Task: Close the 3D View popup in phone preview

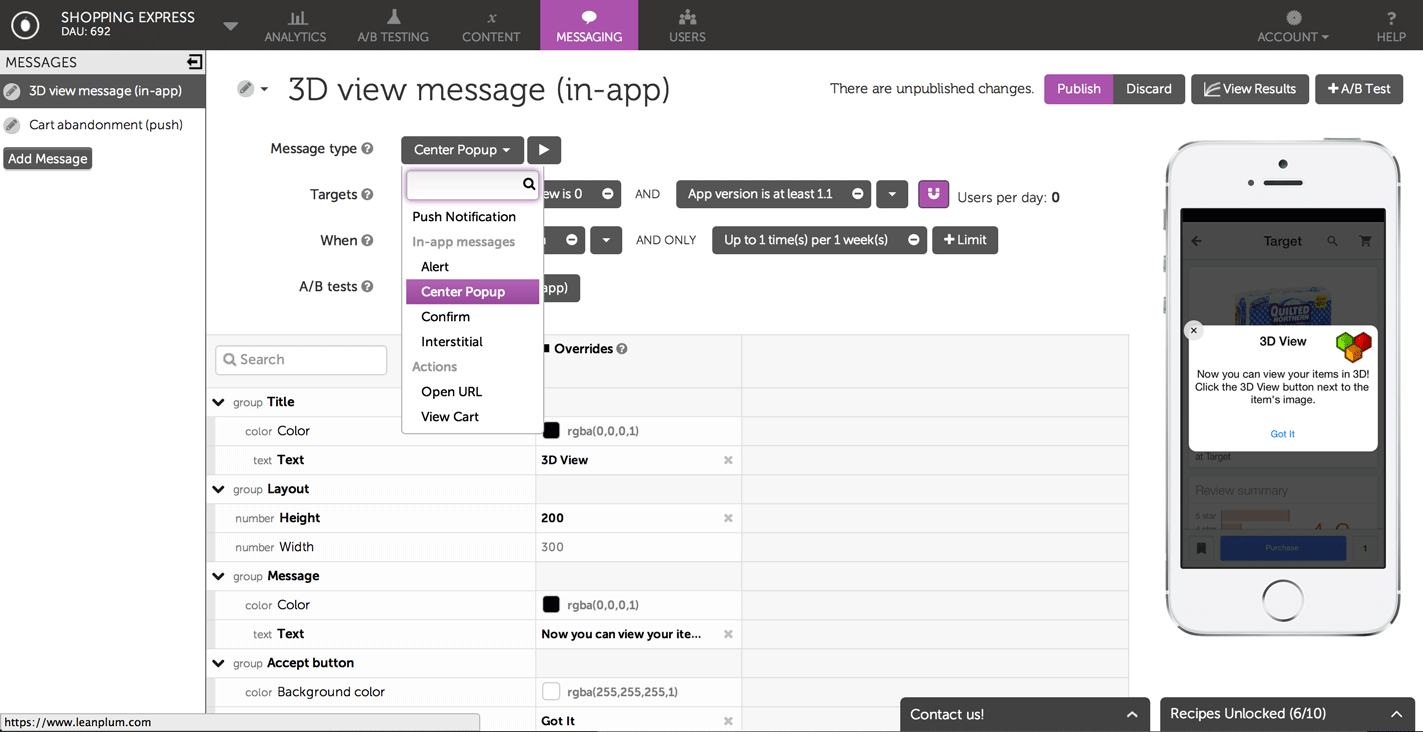Action: (x=1193, y=330)
